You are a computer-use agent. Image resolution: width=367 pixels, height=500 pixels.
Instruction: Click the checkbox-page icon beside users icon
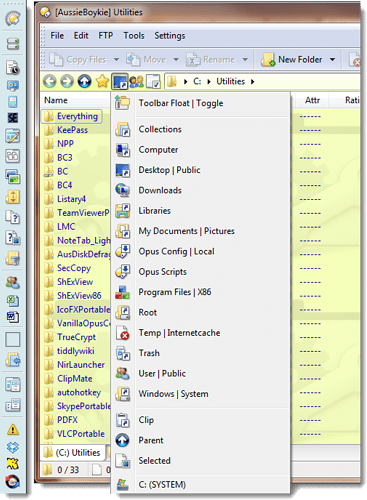[x=154, y=82]
